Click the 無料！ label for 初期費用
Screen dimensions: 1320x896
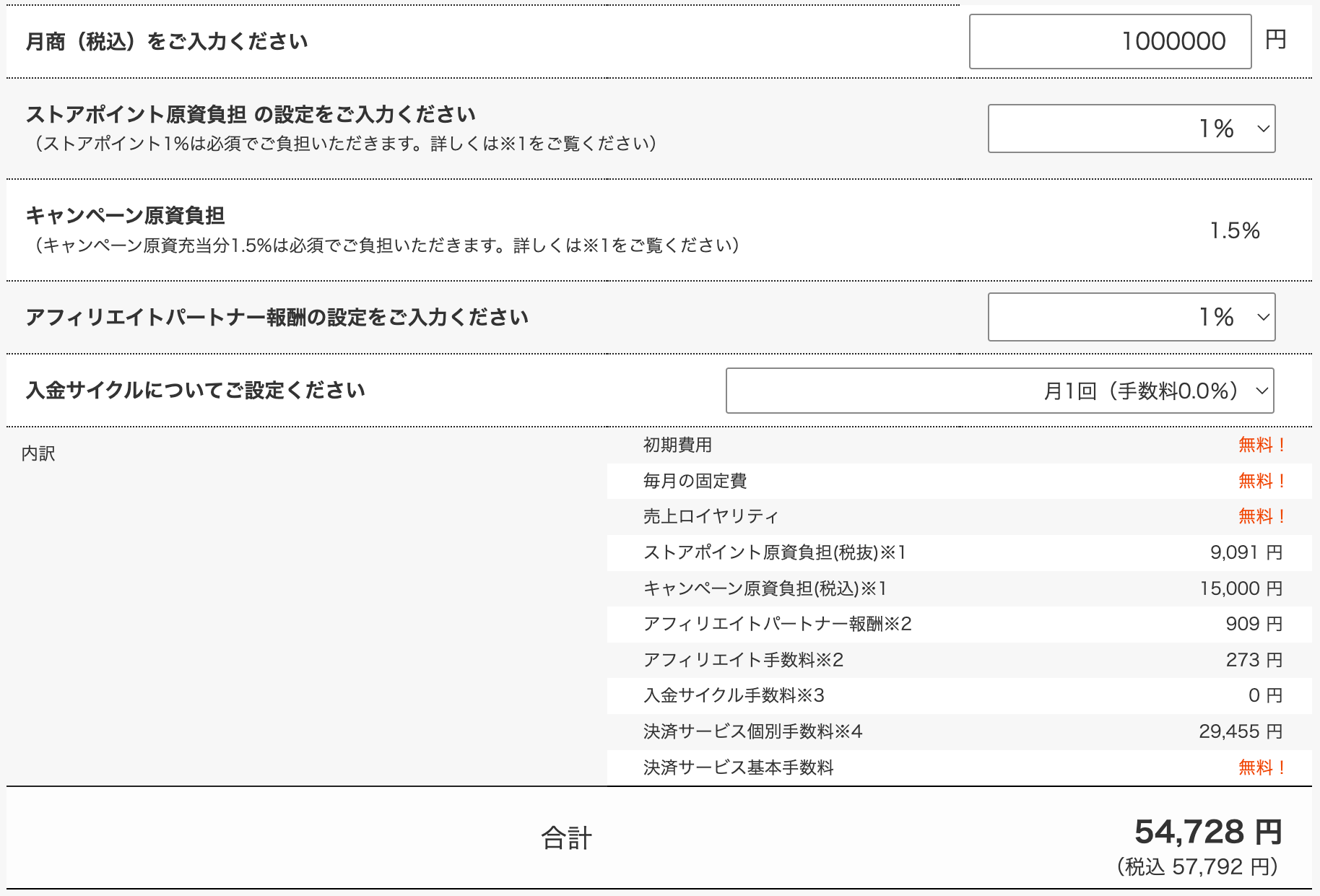coord(1260,445)
